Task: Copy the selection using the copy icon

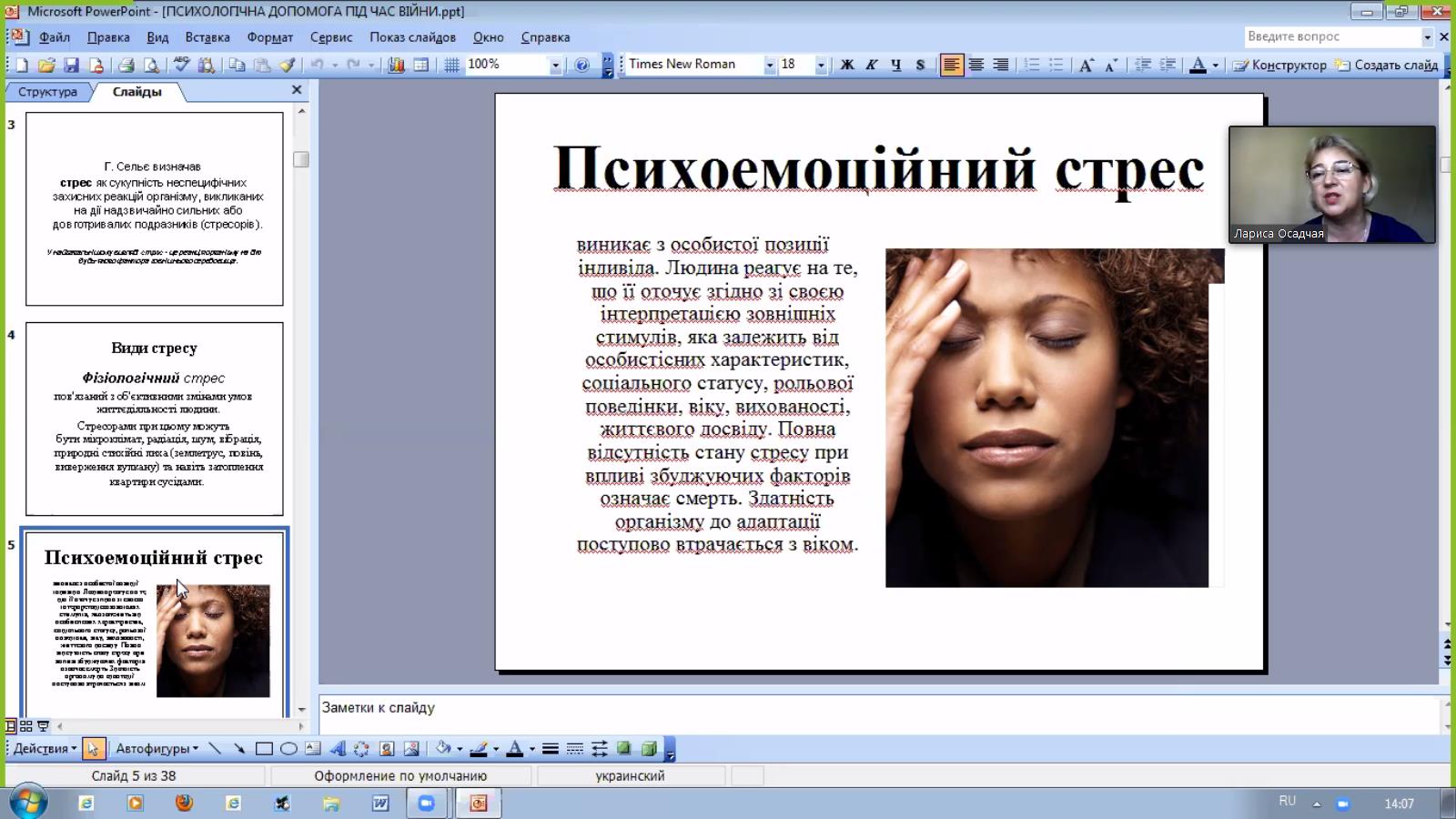Action: 237,65
